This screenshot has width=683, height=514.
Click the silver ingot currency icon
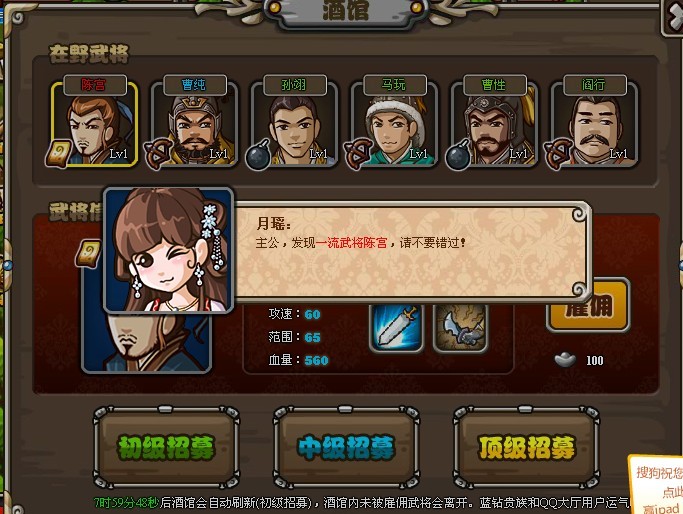point(565,360)
